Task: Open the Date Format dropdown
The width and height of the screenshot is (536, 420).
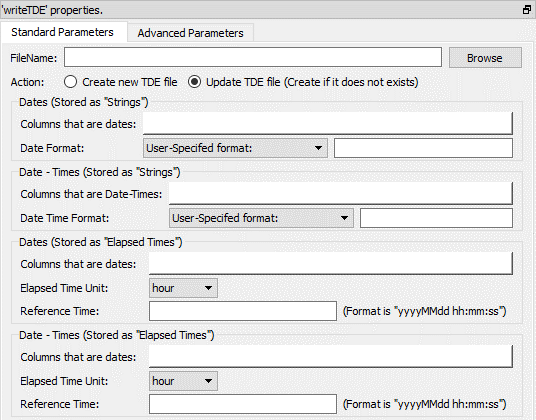Action: [x=235, y=148]
